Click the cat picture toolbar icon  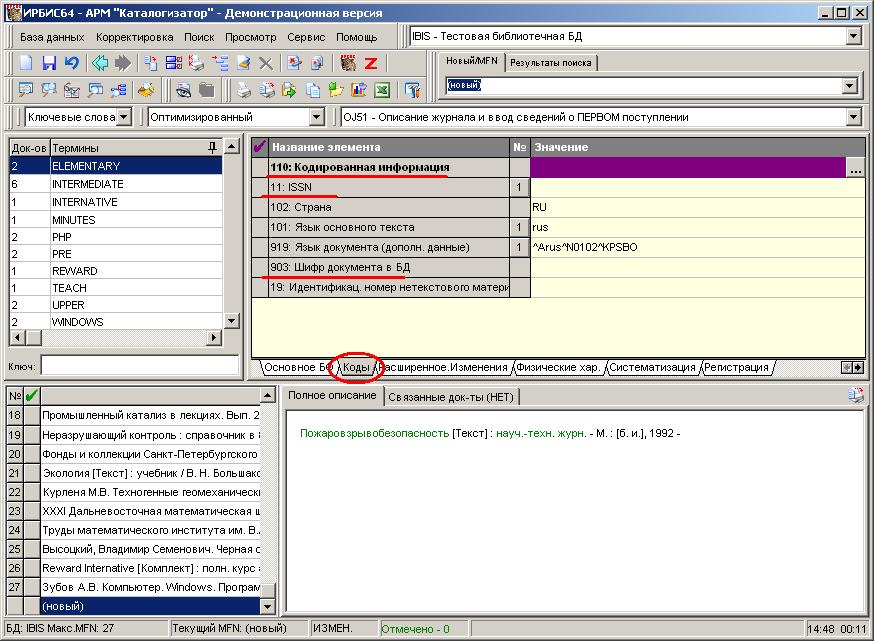tap(348, 62)
